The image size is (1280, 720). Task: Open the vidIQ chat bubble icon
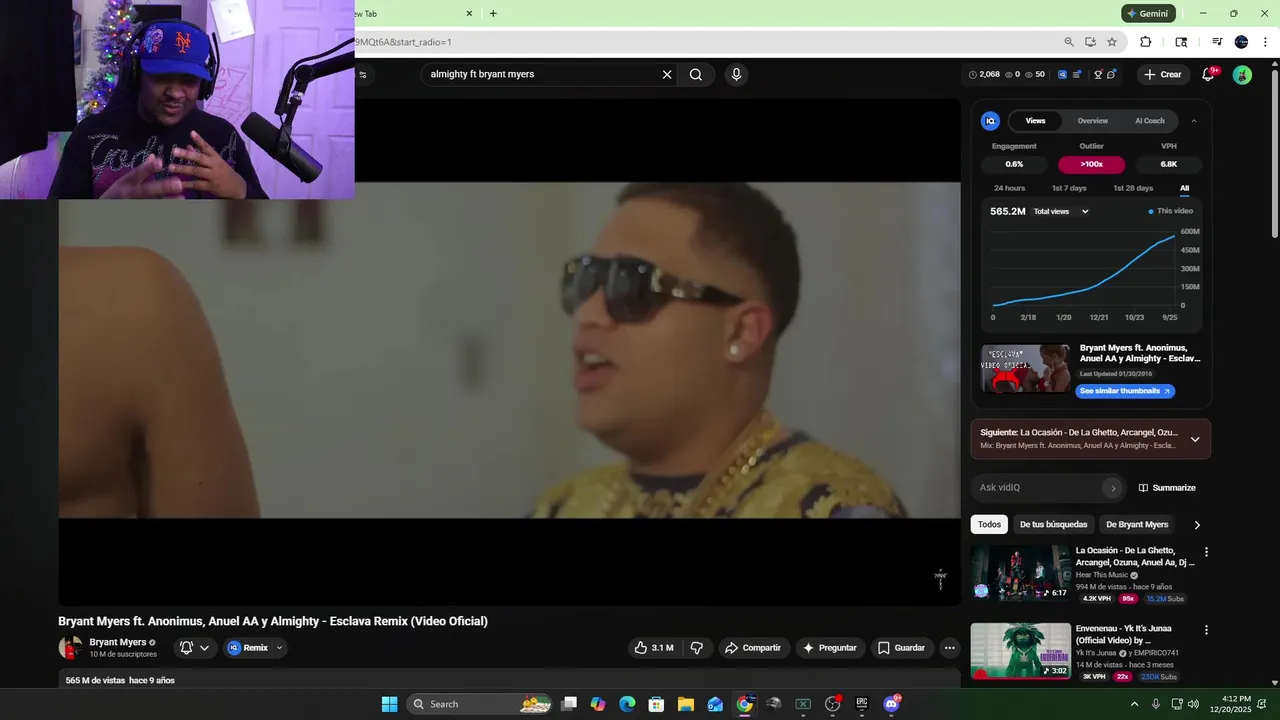[1112, 74]
